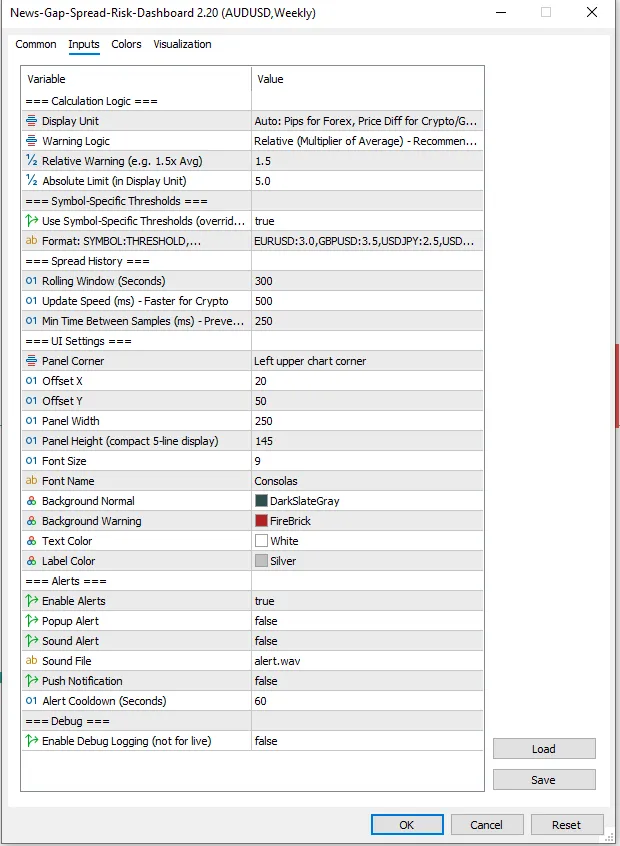This screenshot has height=846, width=620.
Task: Edit the Font Name value Consolas
Action: pyautogui.click(x=367, y=480)
